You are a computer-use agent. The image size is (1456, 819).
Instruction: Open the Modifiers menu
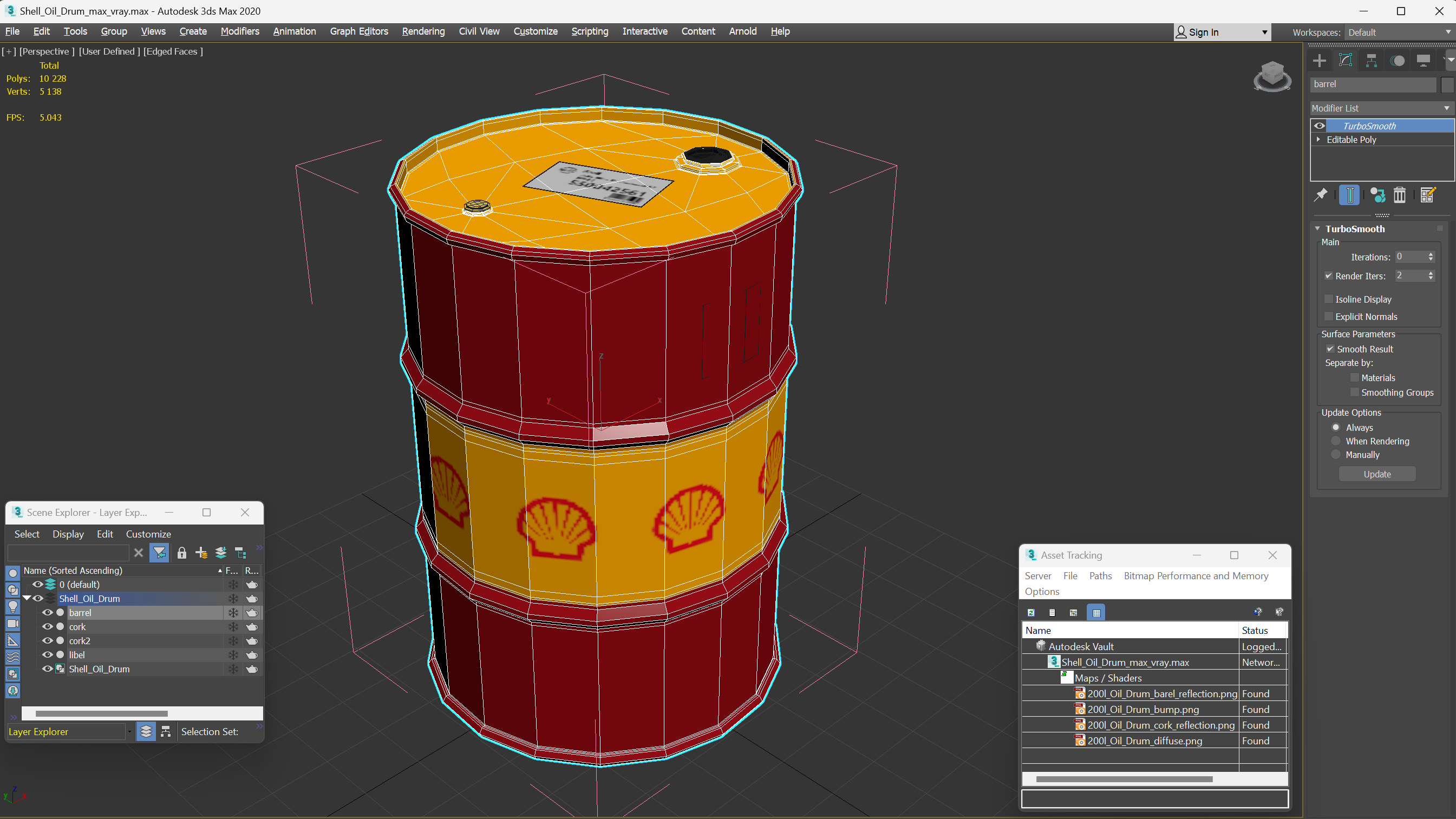tap(240, 31)
